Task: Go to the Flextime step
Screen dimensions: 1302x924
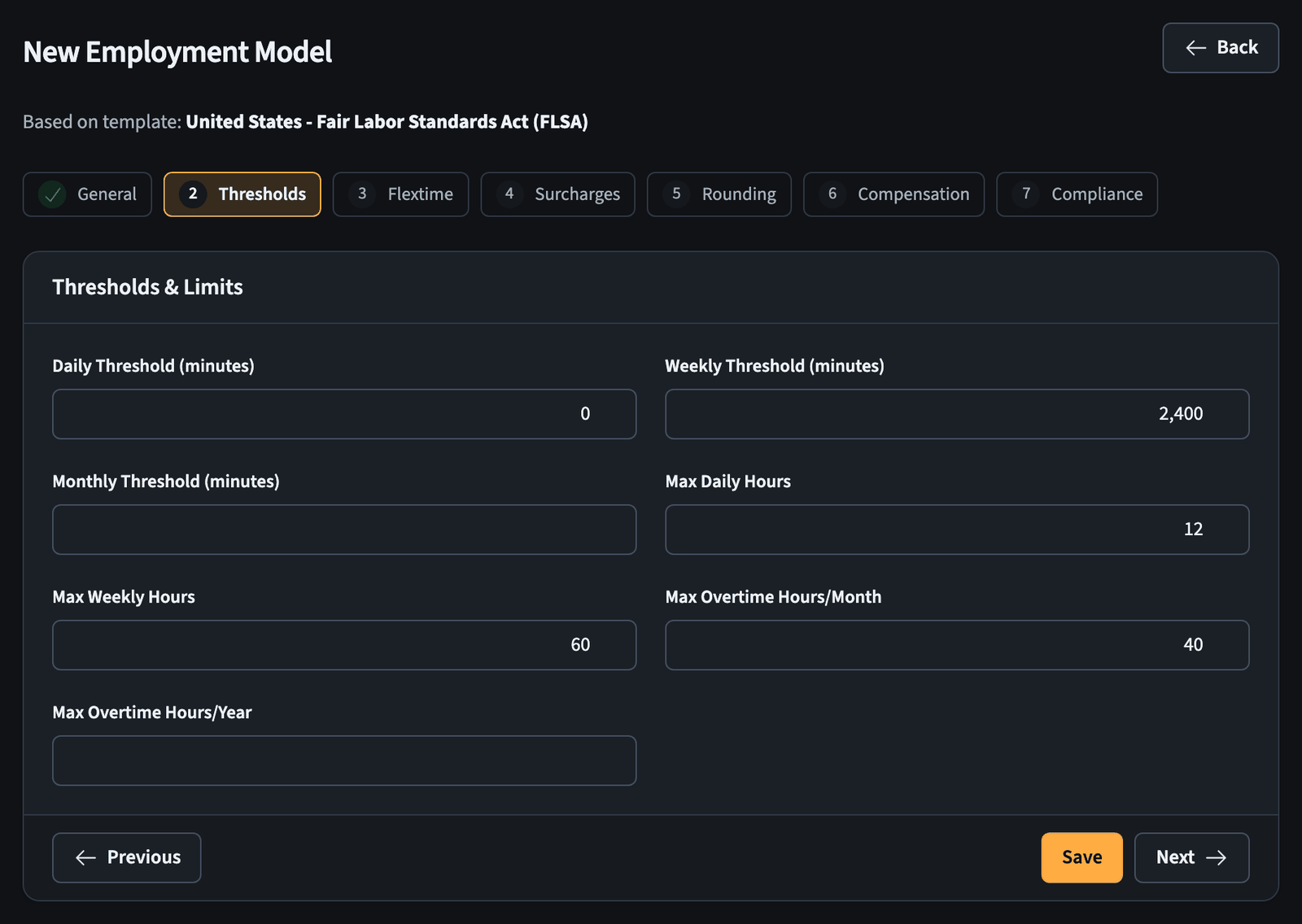Action: [400, 194]
